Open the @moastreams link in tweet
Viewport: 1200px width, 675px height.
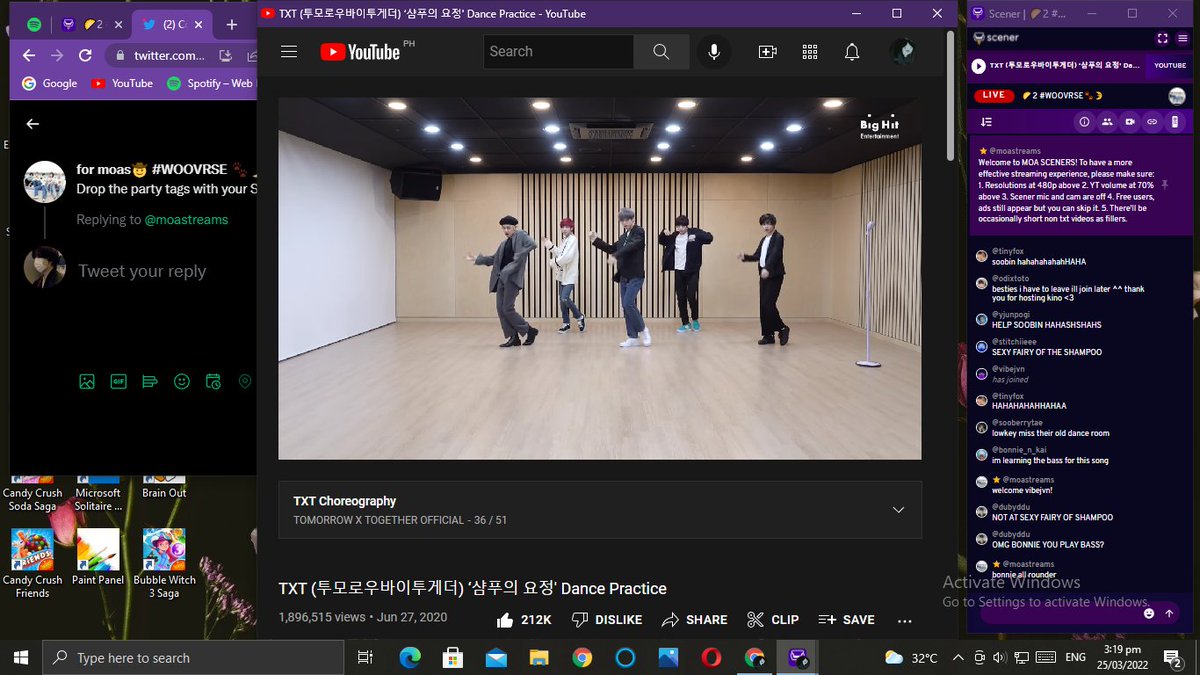point(186,219)
